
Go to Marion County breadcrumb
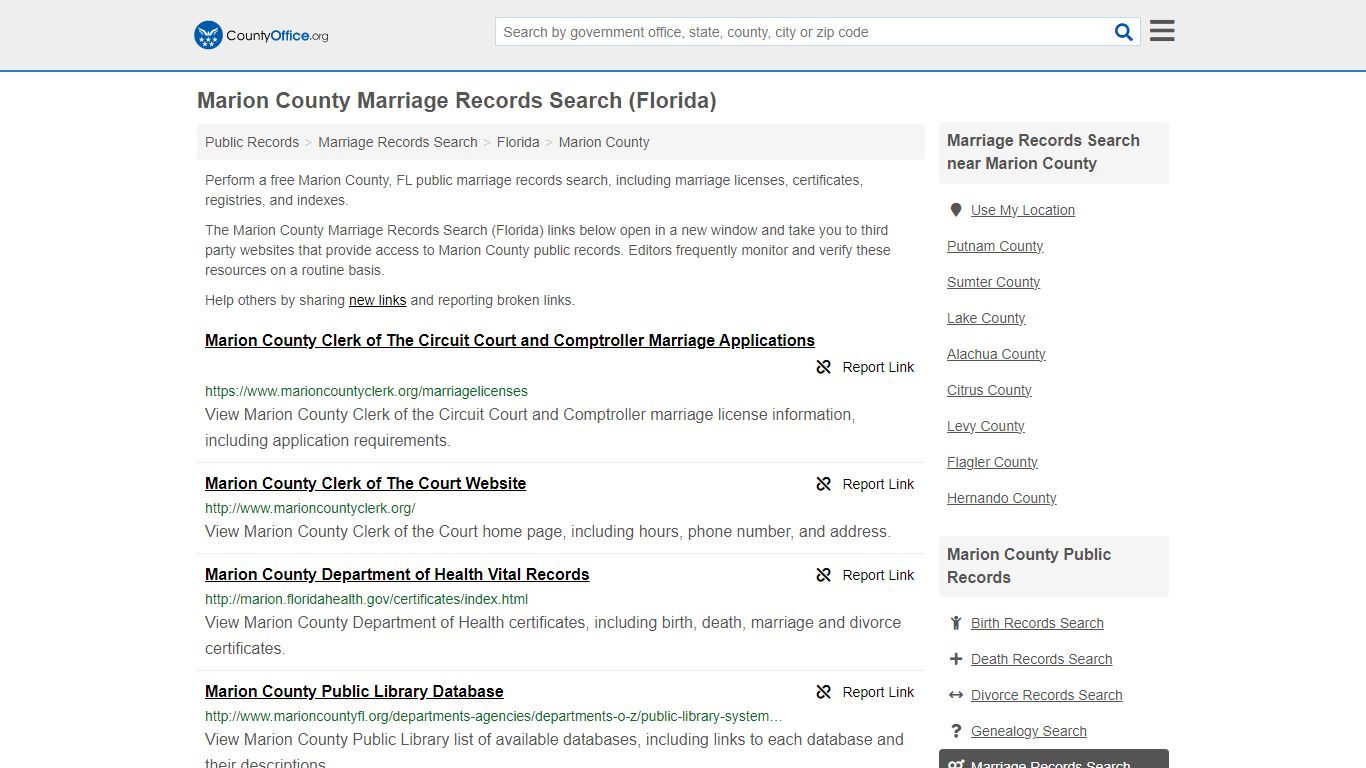coord(604,142)
